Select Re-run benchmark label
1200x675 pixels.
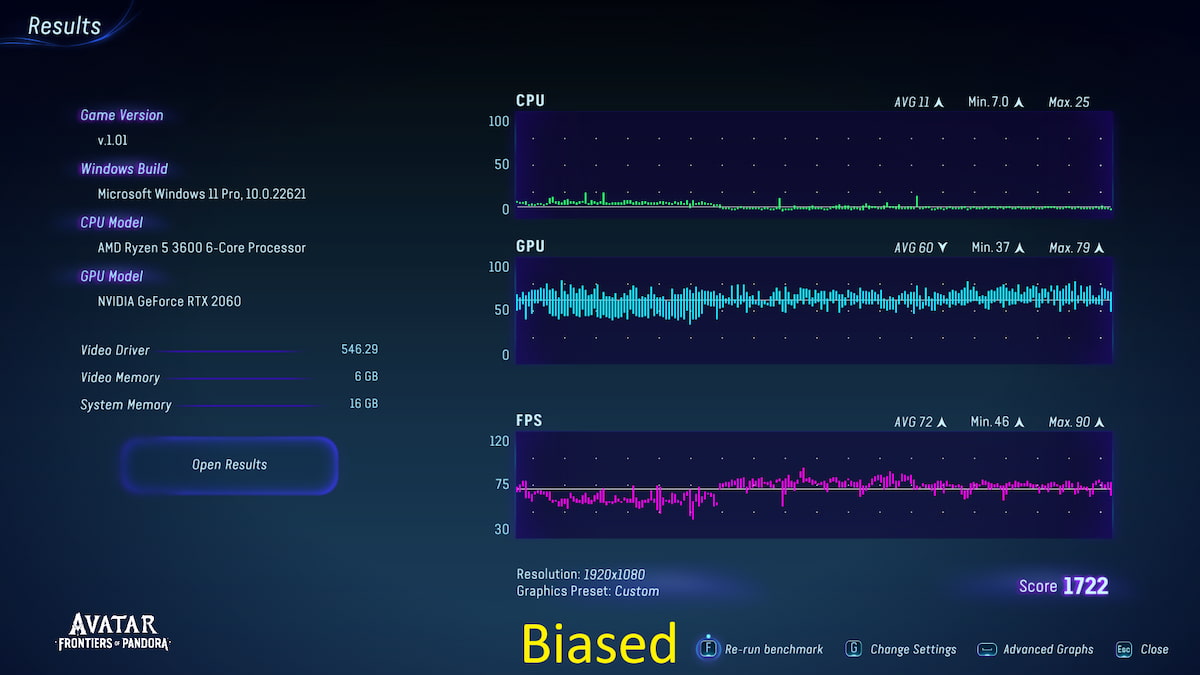pos(774,649)
